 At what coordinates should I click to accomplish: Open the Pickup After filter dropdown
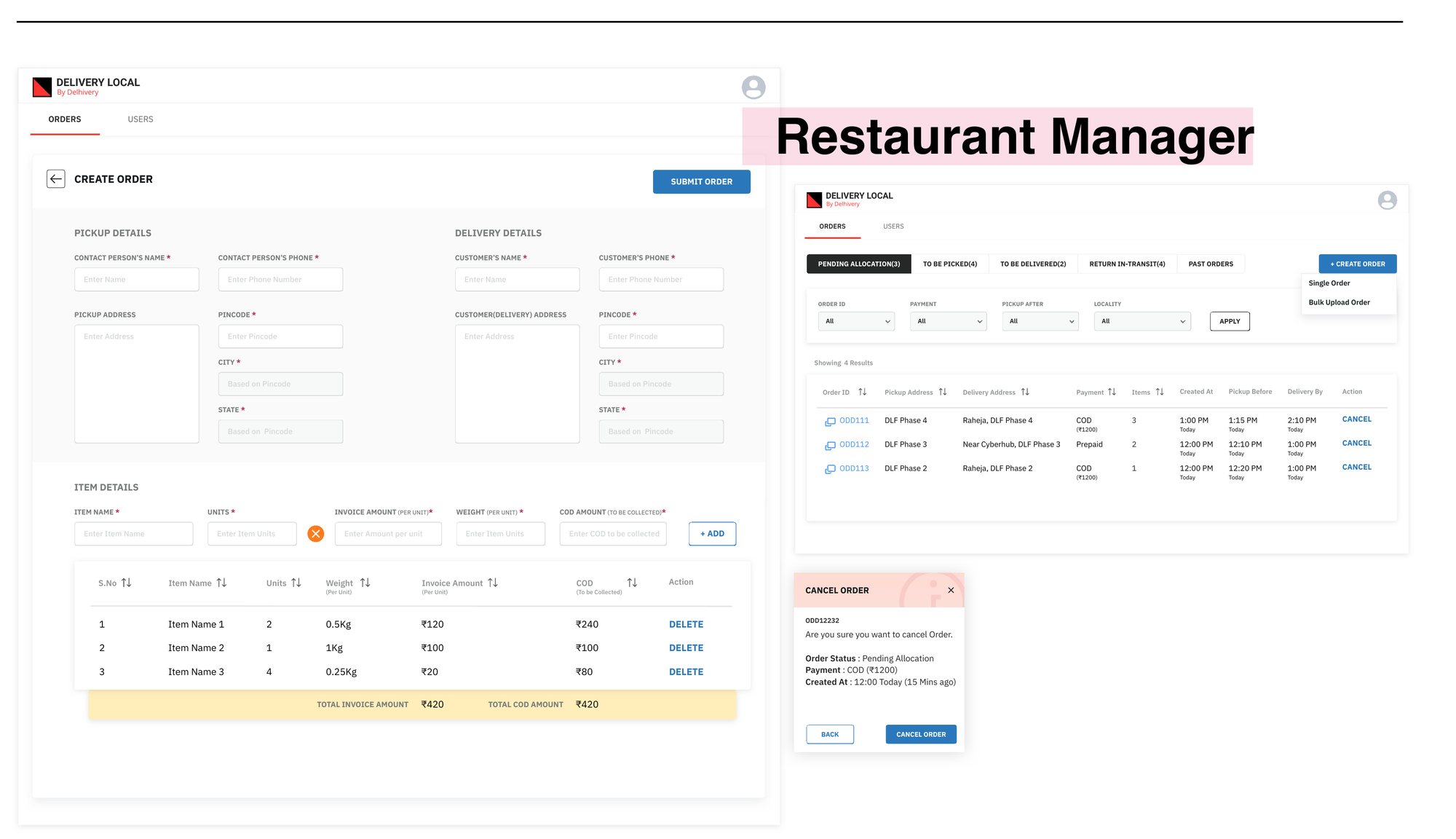click(x=1040, y=321)
